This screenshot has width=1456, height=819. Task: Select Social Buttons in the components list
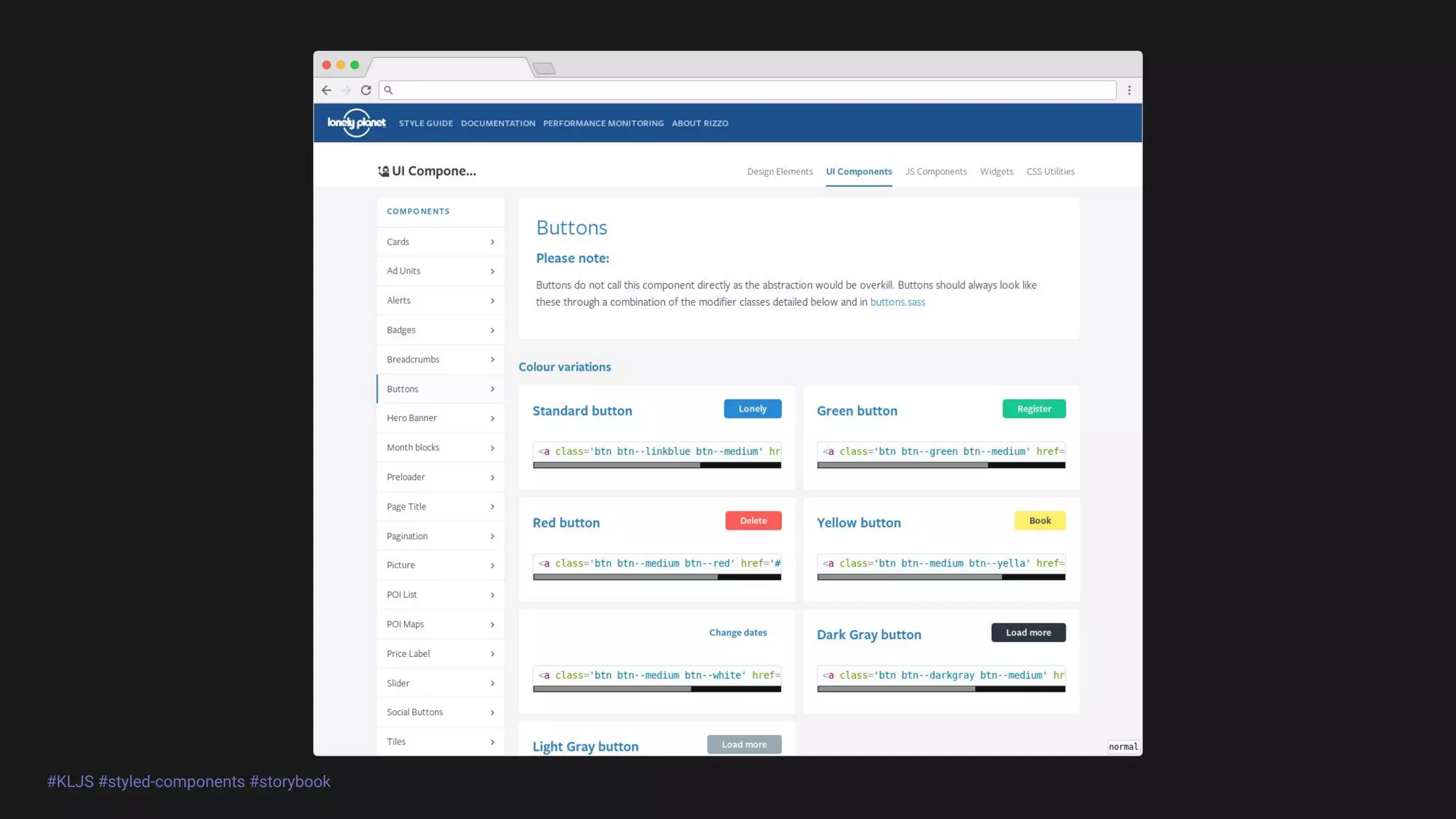point(440,712)
